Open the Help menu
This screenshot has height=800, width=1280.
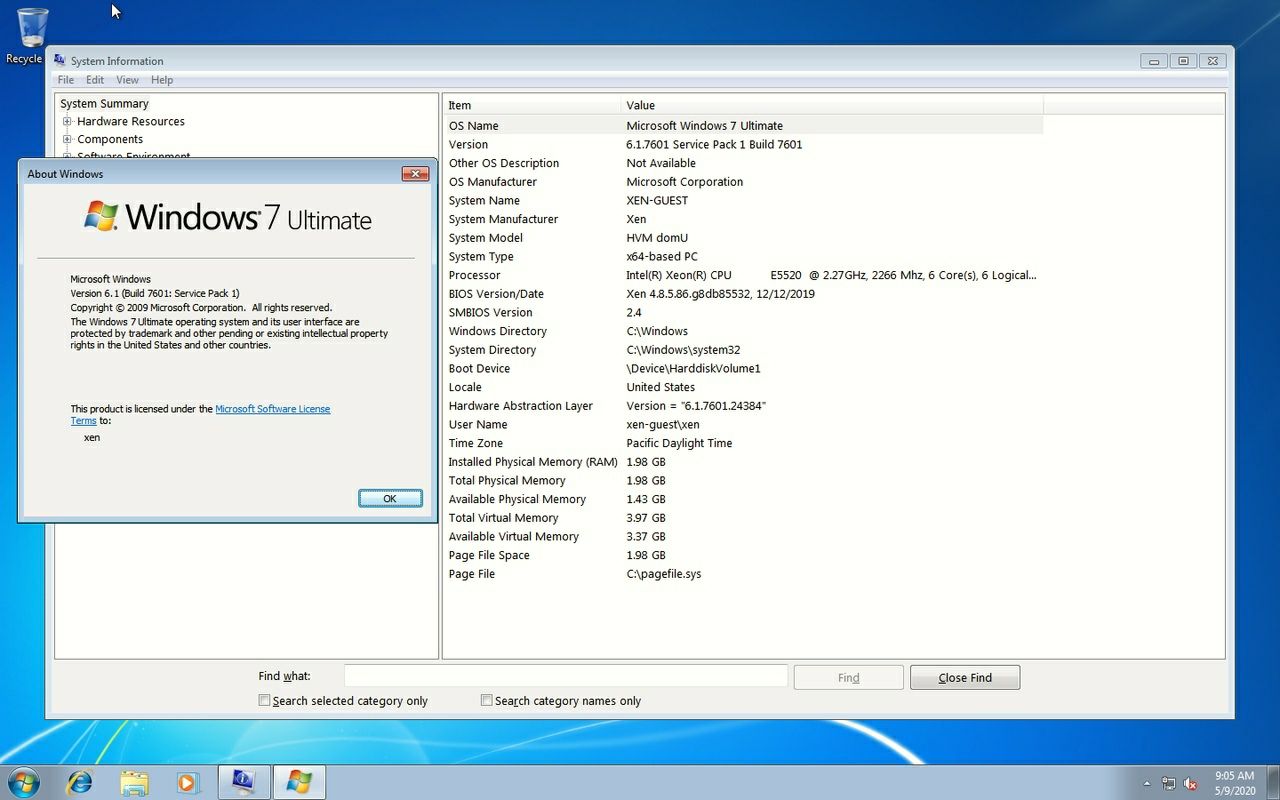[x=162, y=80]
